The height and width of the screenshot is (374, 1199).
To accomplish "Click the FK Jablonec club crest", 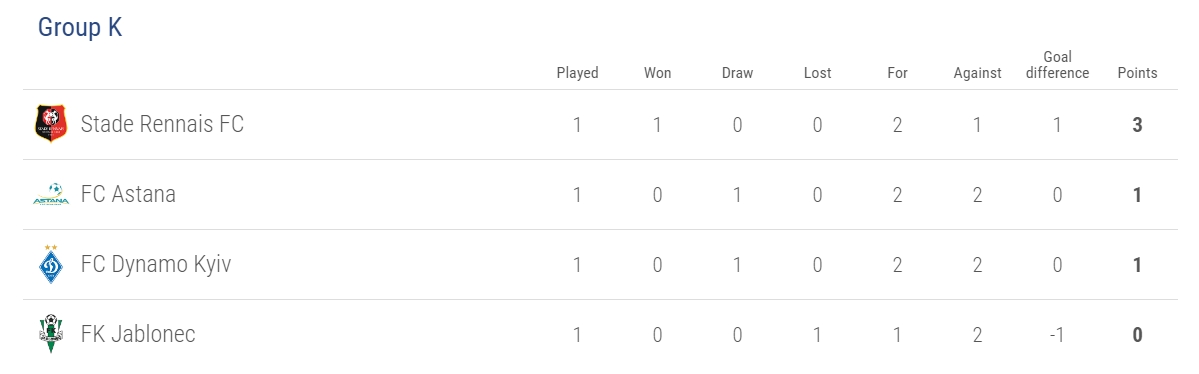I will pyautogui.click(x=51, y=334).
